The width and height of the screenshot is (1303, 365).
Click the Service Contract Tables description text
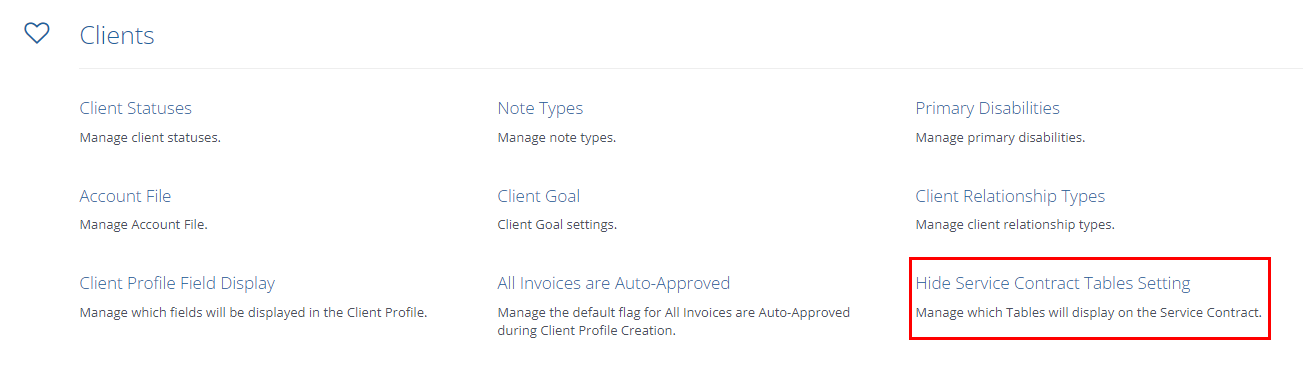(1089, 312)
